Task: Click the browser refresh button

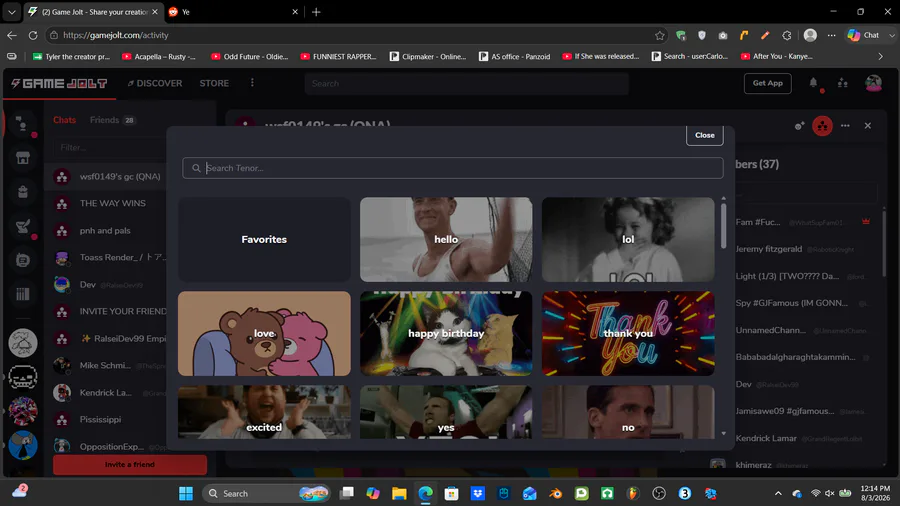Action: click(x=33, y=35)
